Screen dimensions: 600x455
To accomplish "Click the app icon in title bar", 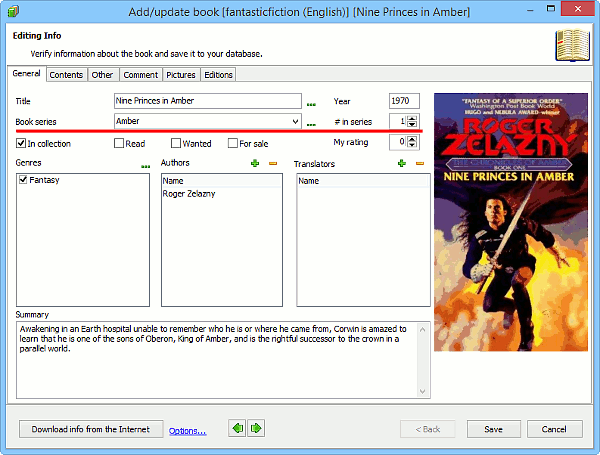I will 13,11.
